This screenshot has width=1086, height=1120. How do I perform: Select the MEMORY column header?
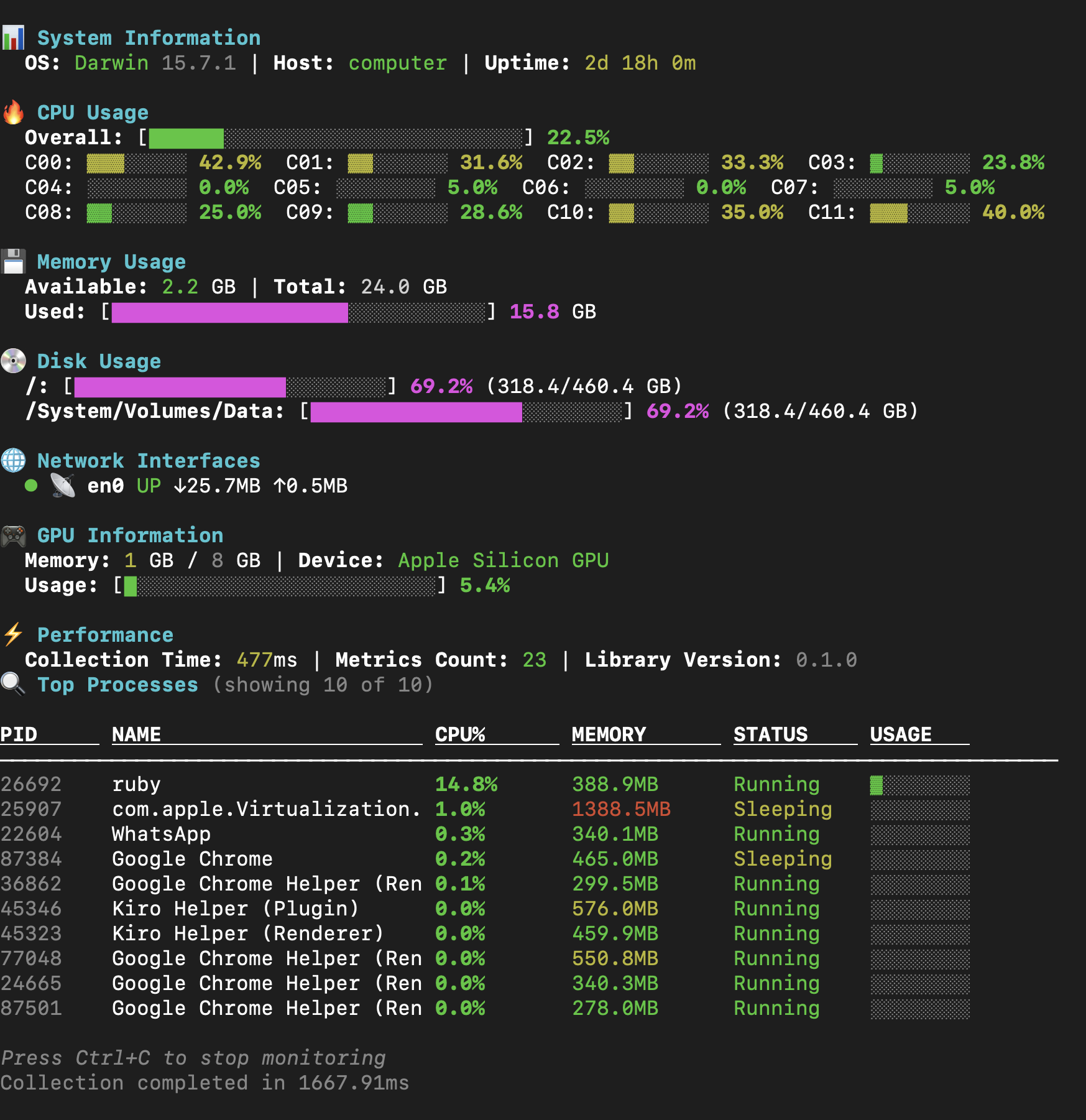tap(609, 734)
